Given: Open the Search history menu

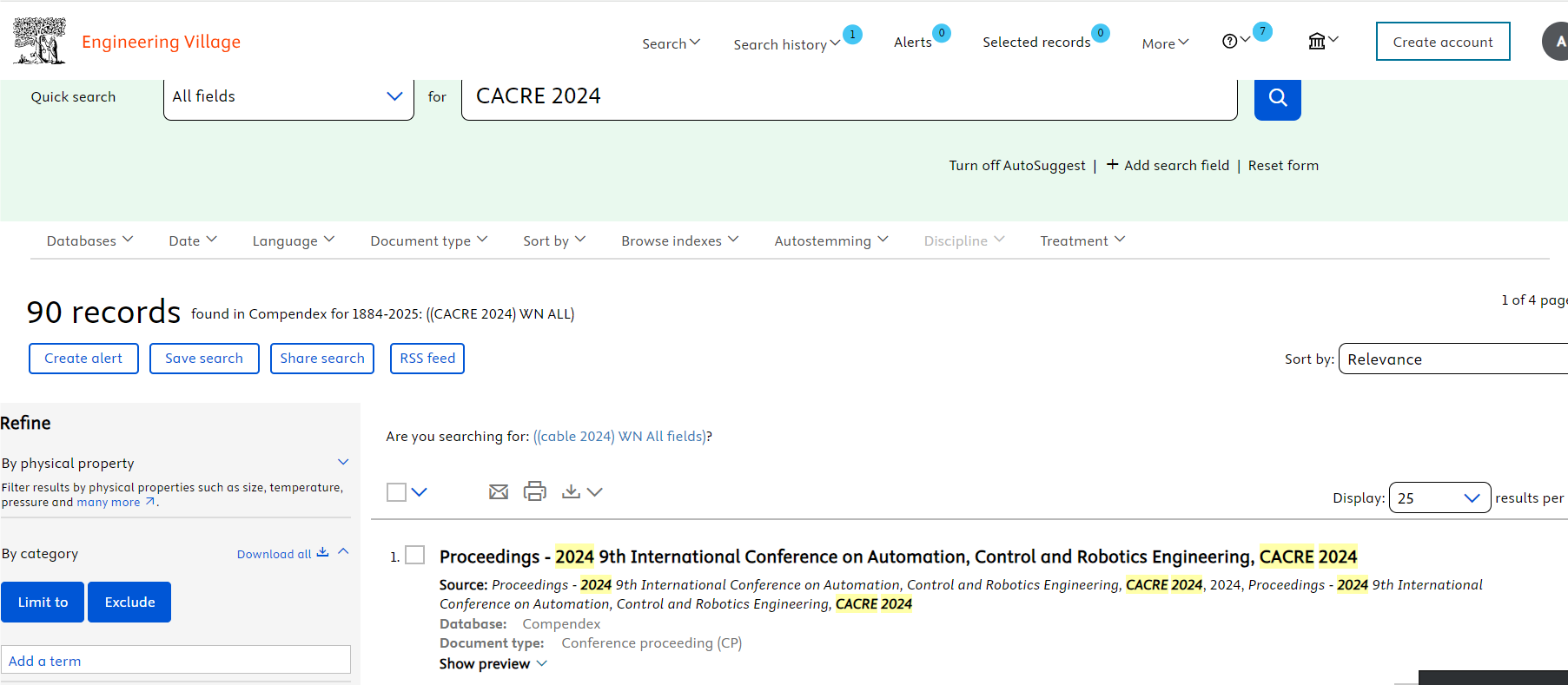Looking at the screenshot, I should [786, 44].
